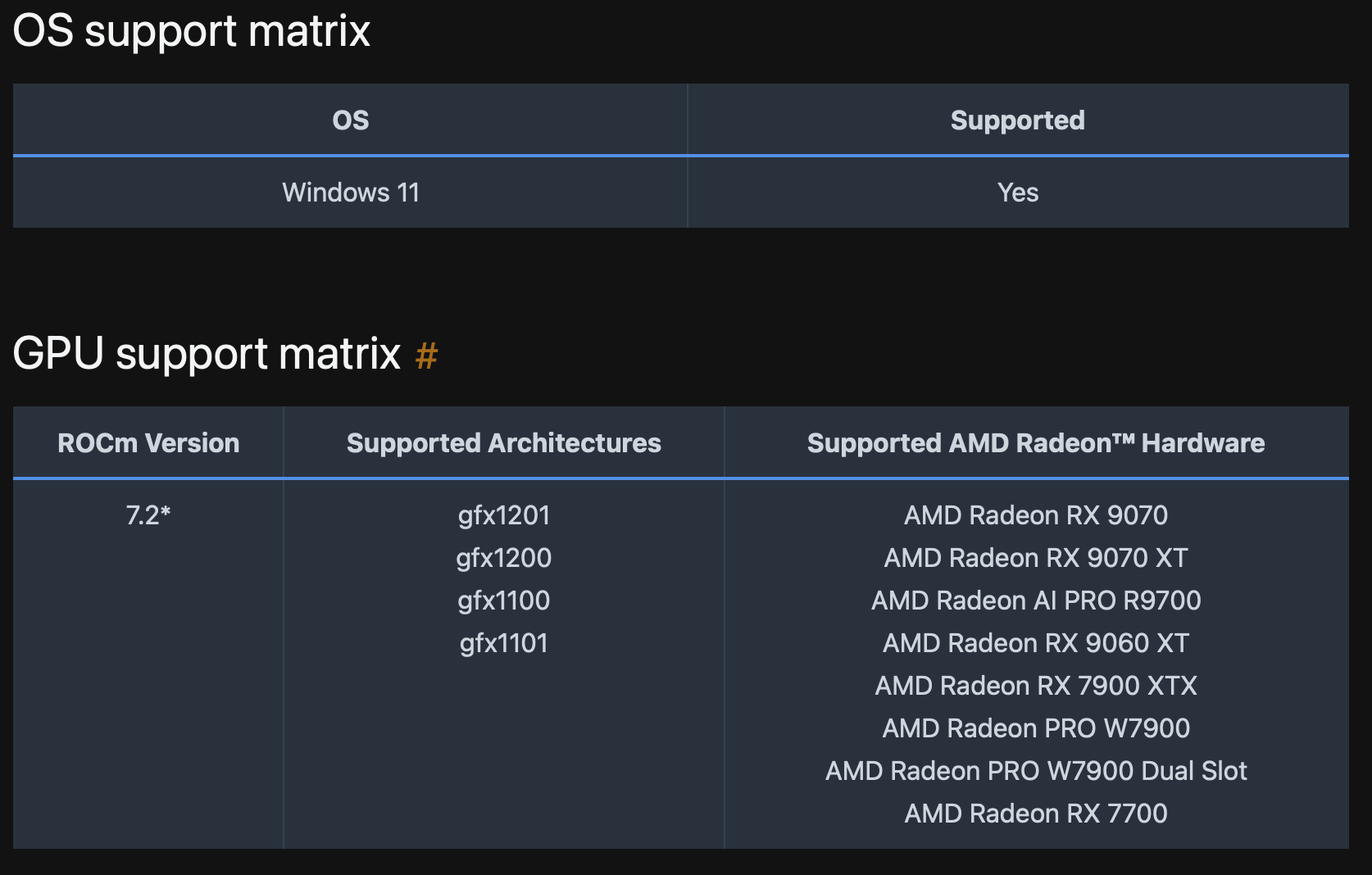The image size is (1372, 875).
Task: Click the Windows 11 table cell
Action: [351, 193]
